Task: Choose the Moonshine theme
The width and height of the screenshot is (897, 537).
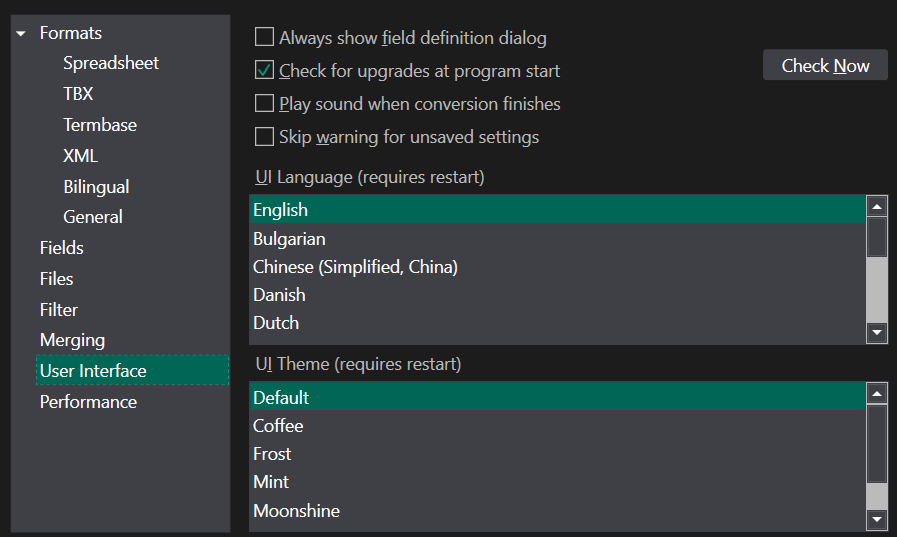Action: point(557,510)
